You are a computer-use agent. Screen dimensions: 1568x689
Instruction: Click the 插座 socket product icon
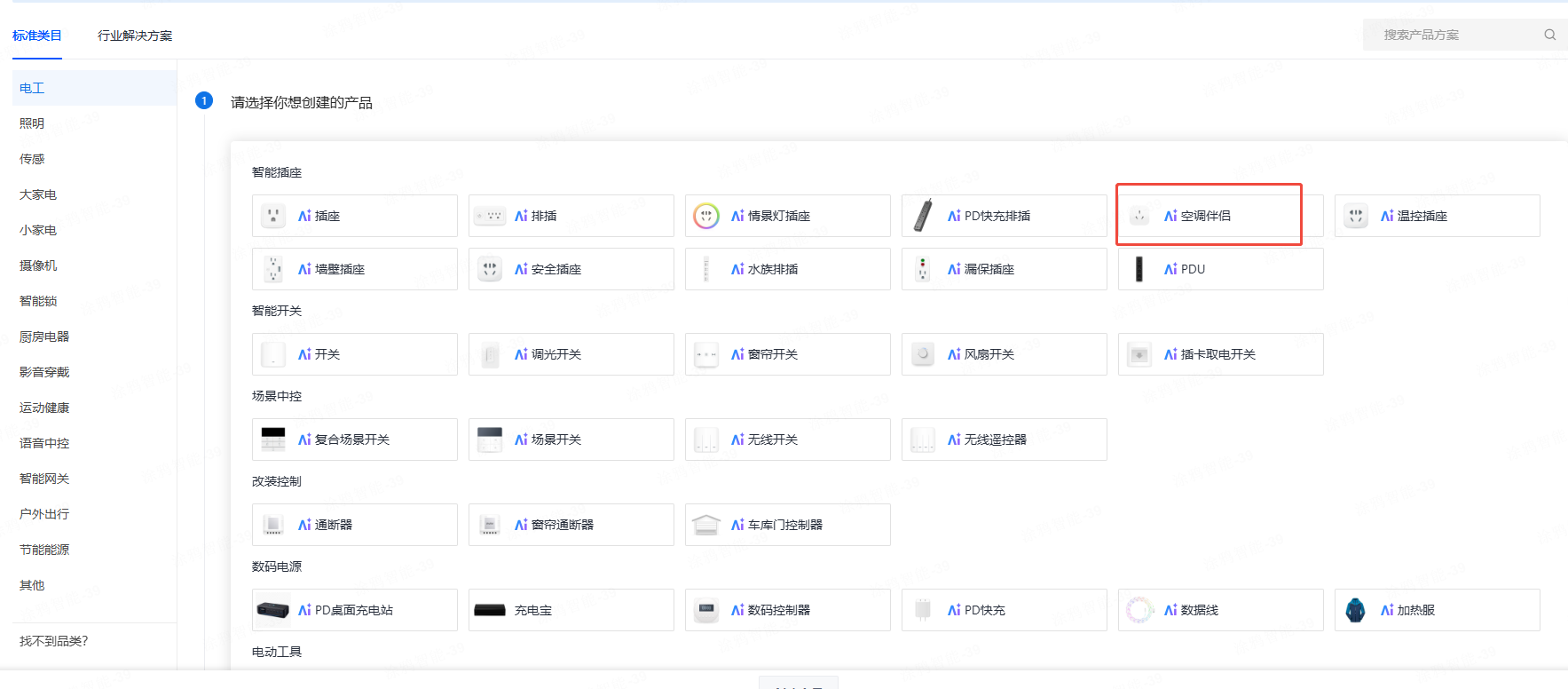[x=273, y=216]
